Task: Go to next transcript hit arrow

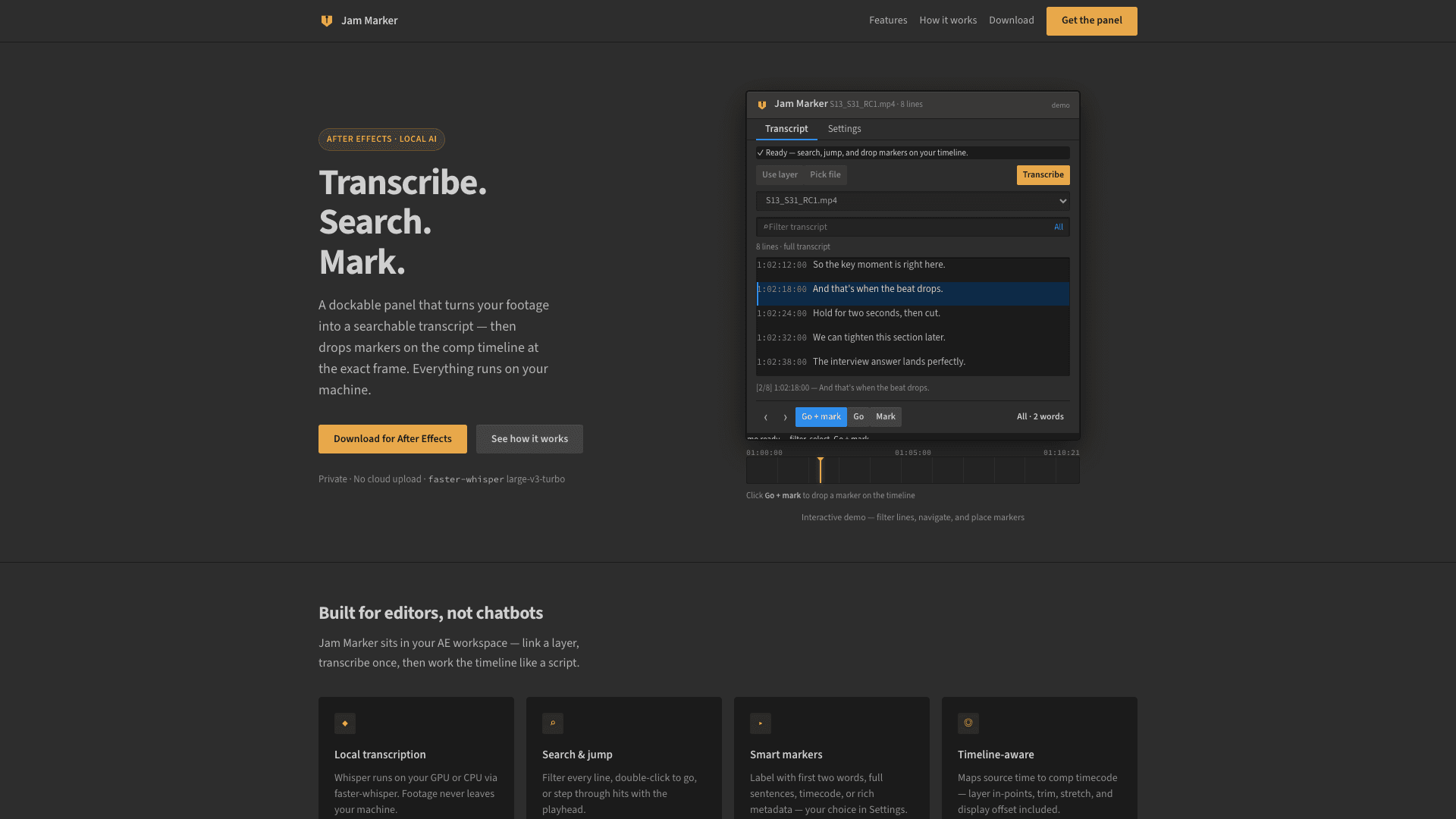Action: click(x=785, y=417)
